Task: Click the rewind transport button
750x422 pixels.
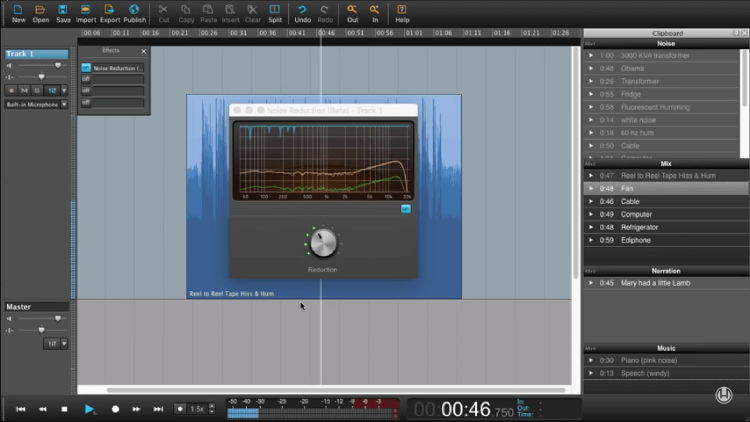Action: click(x=43, y=409)
